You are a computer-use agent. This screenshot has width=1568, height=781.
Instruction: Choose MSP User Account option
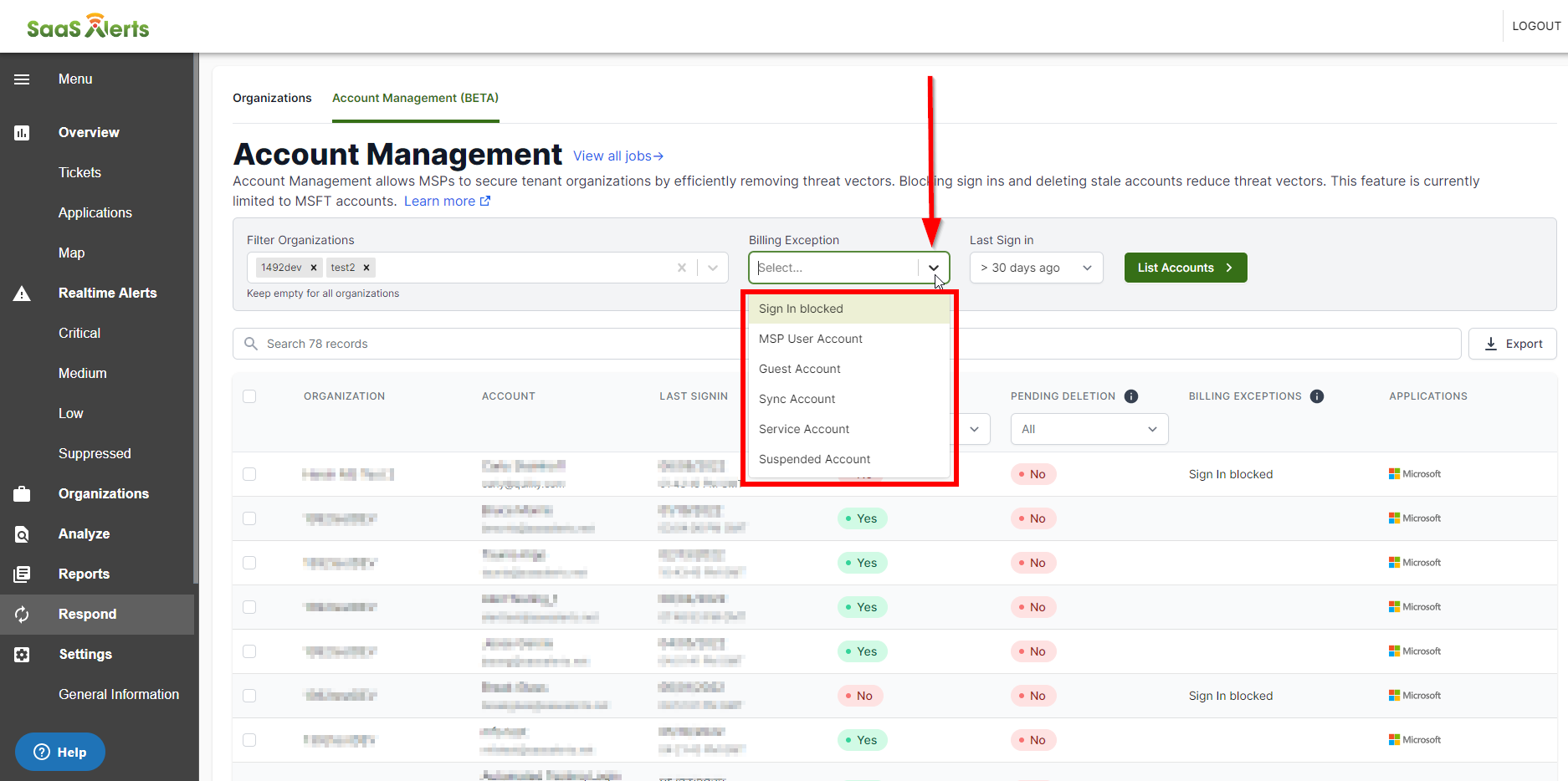tap(849, 339)
